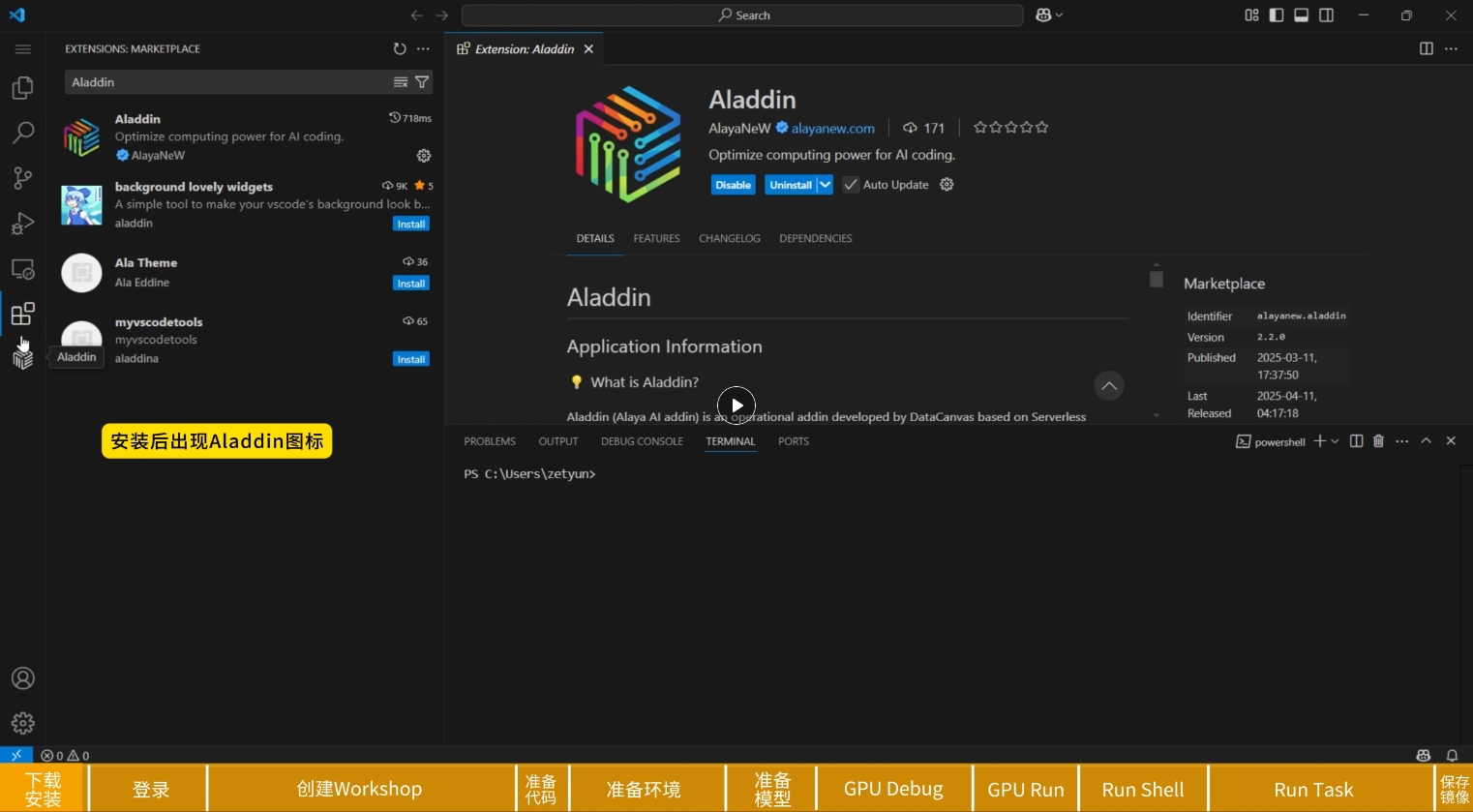The width and height of the screenshot is (1473, 812).
Task: Install the myvscodetools extension
Action: click(x=411, y=359)
